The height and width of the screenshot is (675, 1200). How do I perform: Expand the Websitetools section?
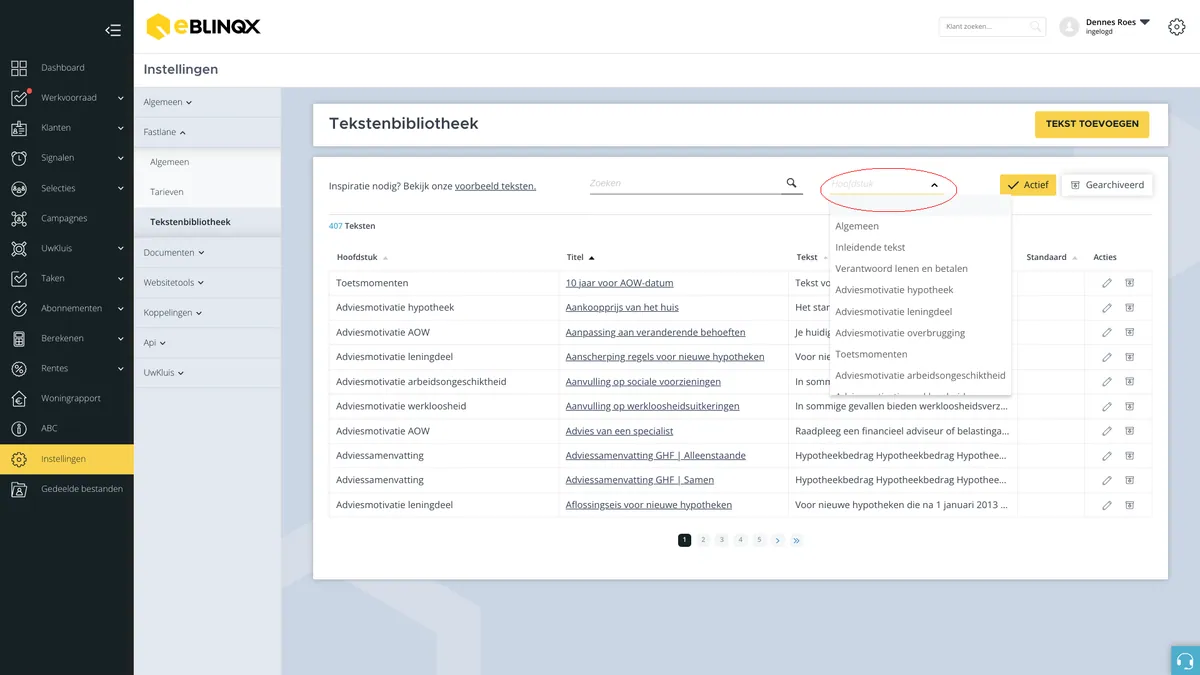point(175,283)
